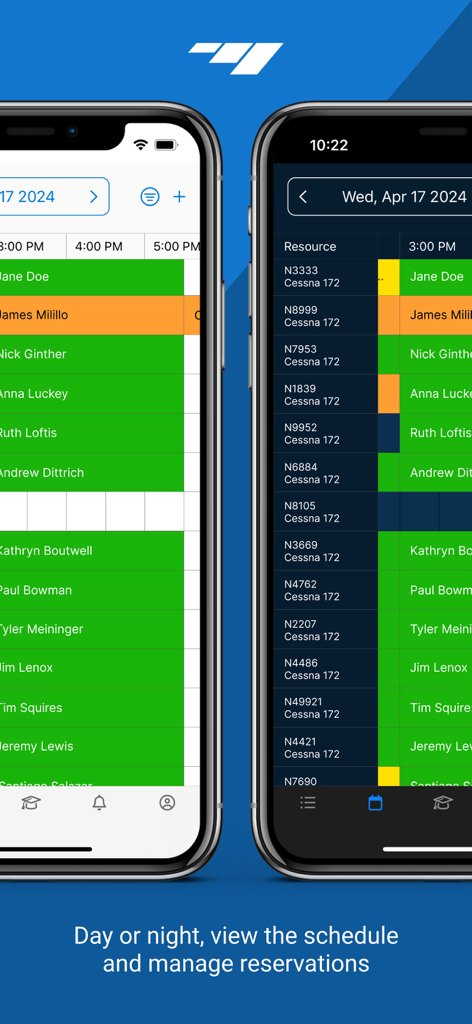Image resolution: width=472 pixels, height=1024 pixels.
Task: Select the 4:00 PM column header
Action: click(105, 246)
